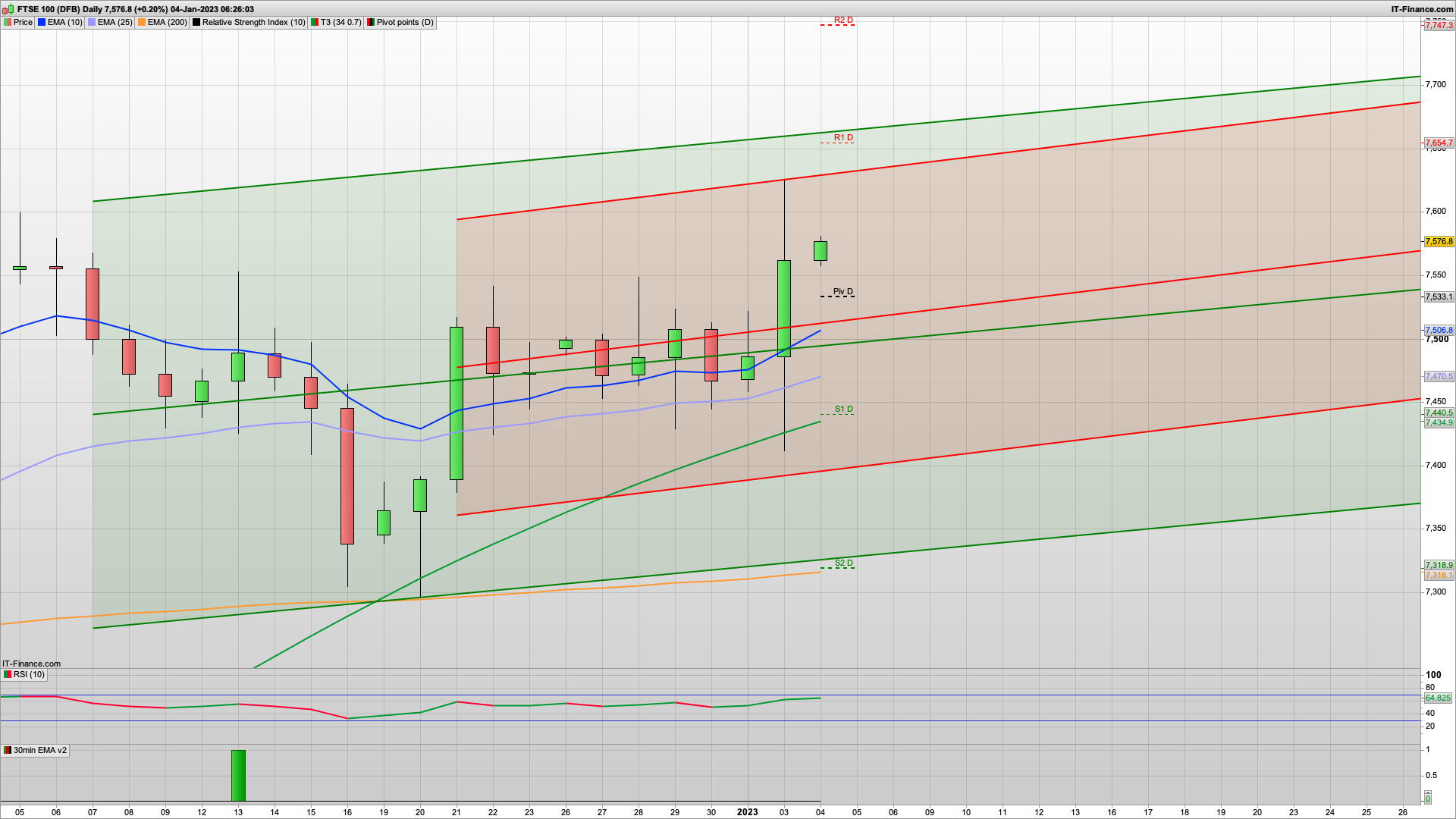This screenshot has height=819, width=1456.
Task: Click the Price legend candle icon
Action: pos(8,22)
